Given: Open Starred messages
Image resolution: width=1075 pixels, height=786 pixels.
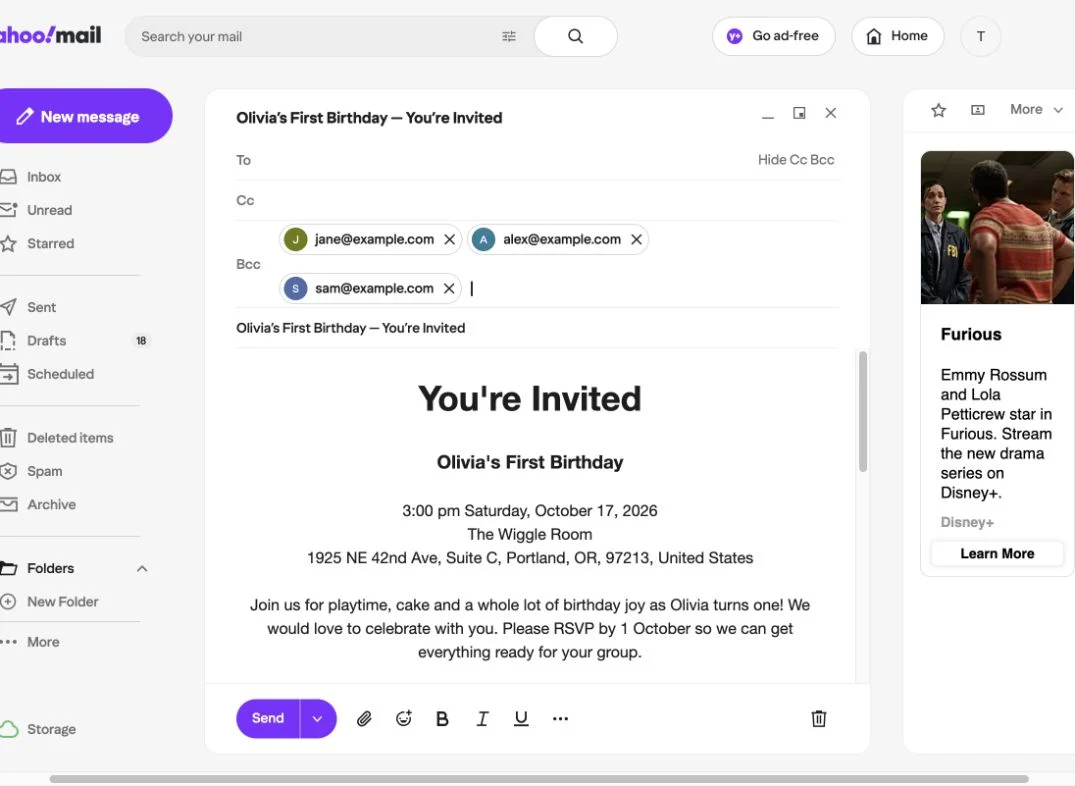Looking at the screenshot, I should pos(38,243).
